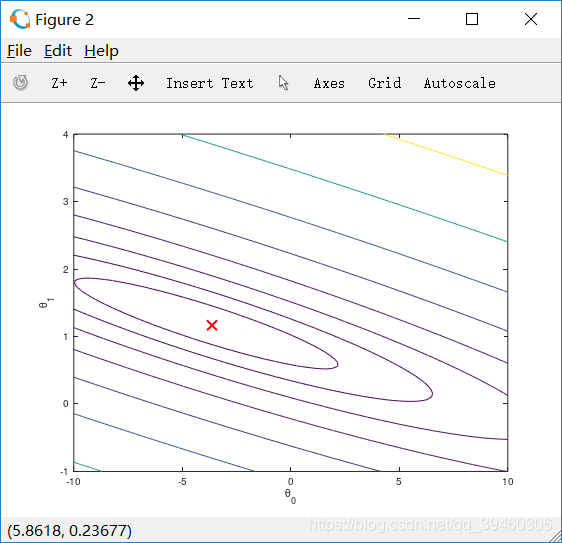The image size is (562, 543).
Task: Click x-axis tick label 5
Action: coord(399,481)
